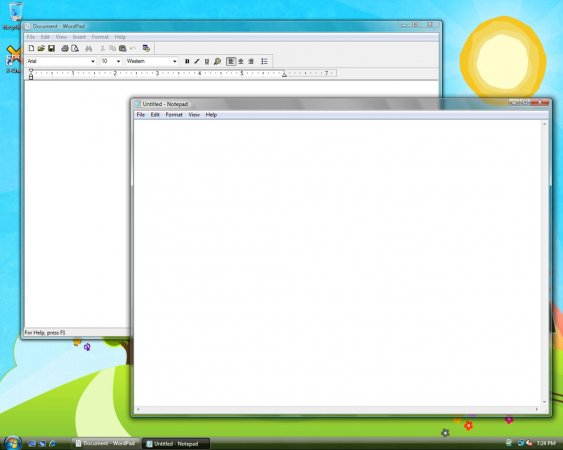
Task: Click Notepad horizontal scrollbar left arrow
Action: click(138, 409)
